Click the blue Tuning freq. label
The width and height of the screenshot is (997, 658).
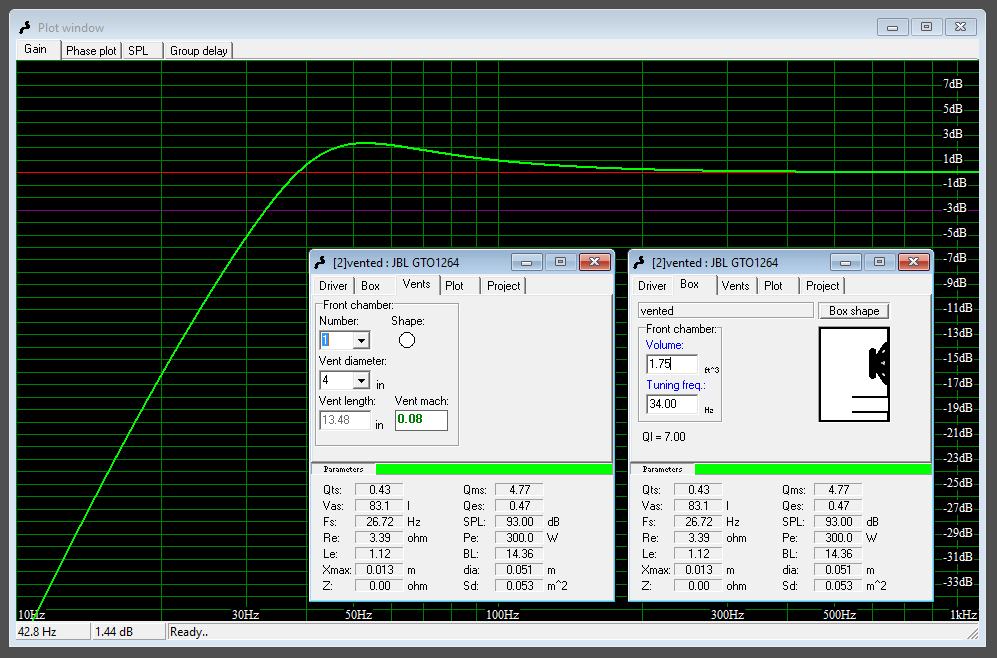pos(676,385)
